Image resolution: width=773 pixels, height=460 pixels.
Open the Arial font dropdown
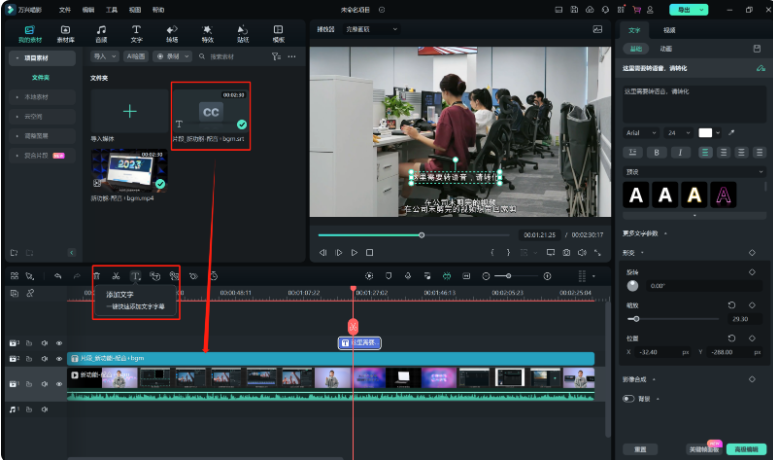641,132
